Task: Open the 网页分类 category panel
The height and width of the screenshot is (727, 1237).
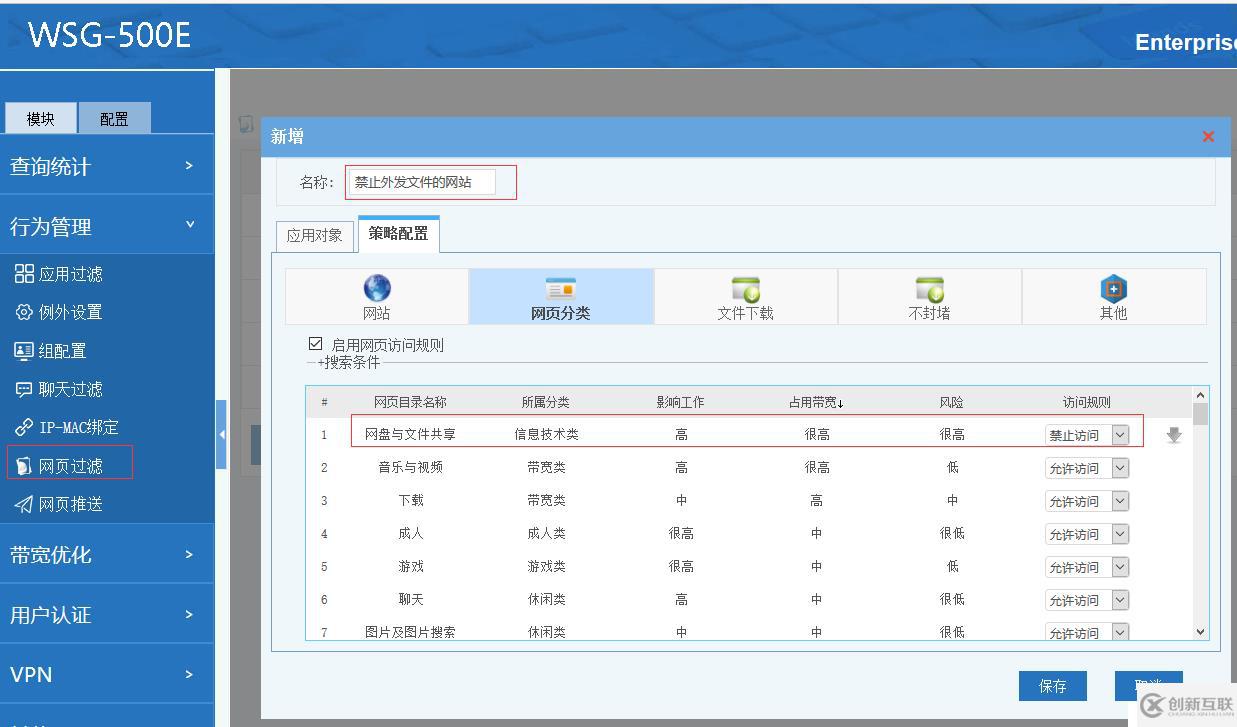Action: click(x=561, y=296)
